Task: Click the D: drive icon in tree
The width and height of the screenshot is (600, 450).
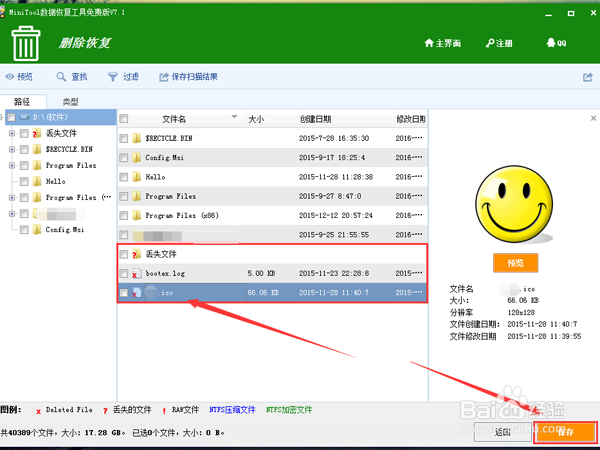Action: [x=24, y=117]
